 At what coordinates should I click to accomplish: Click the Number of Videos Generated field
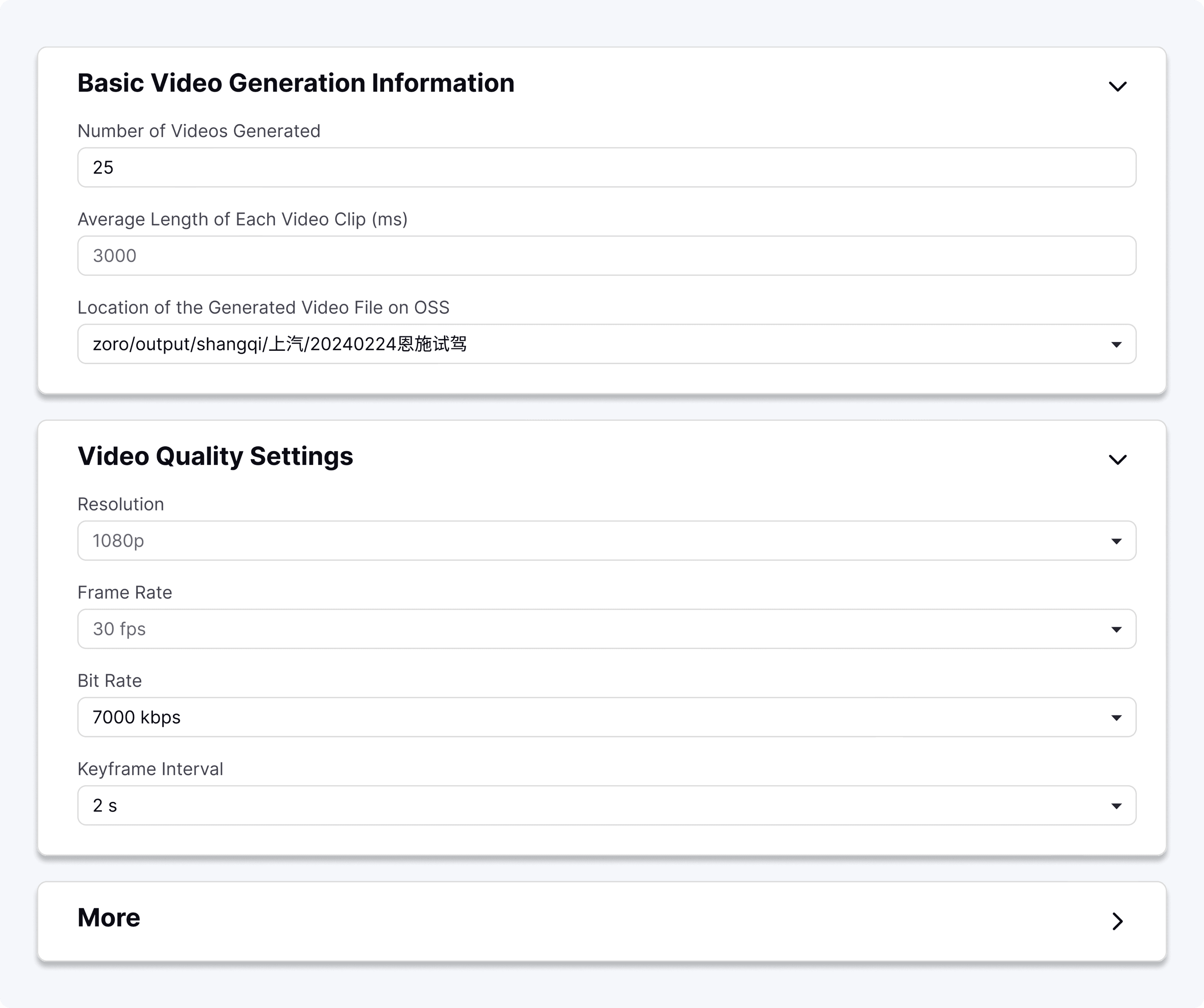tap(606, 167)
